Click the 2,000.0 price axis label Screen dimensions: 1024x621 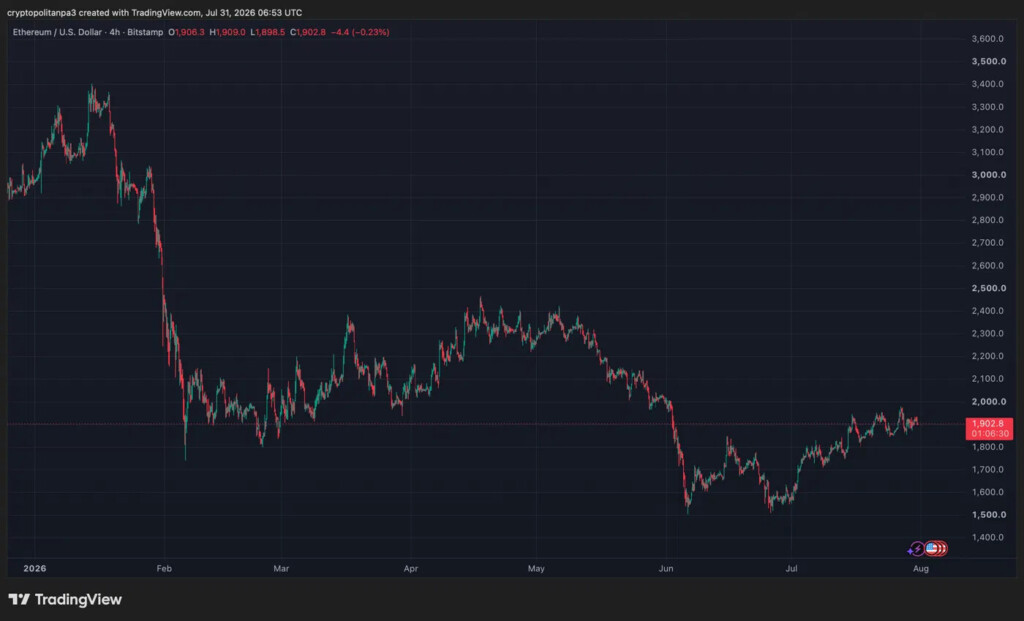tap(989, 402)
